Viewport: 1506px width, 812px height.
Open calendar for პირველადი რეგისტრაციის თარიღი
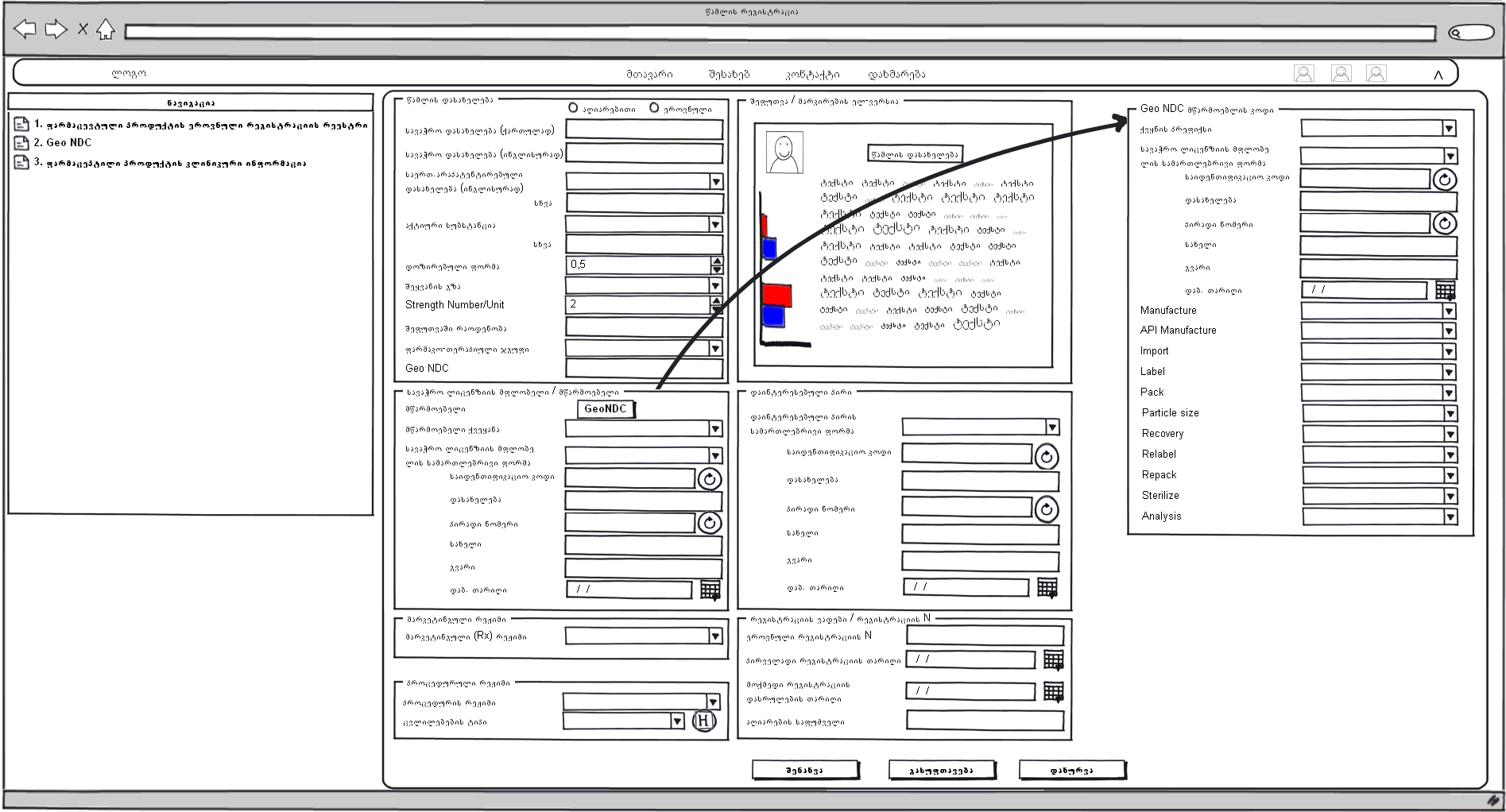point(1053,659)
